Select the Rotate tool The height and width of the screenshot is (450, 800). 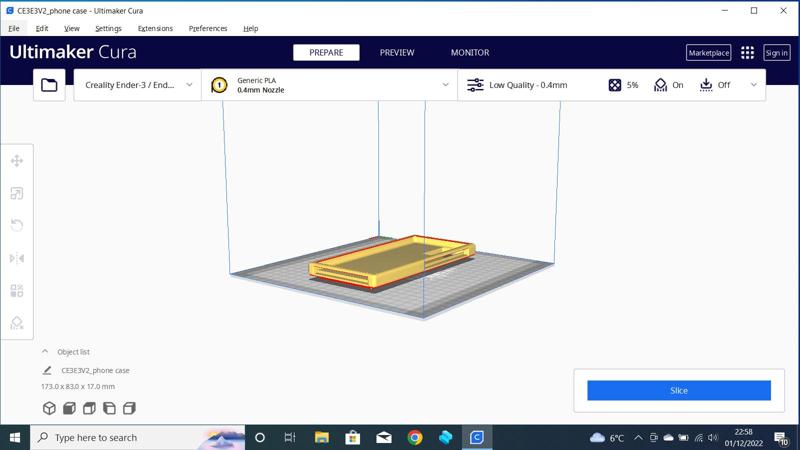pos(17,226)
